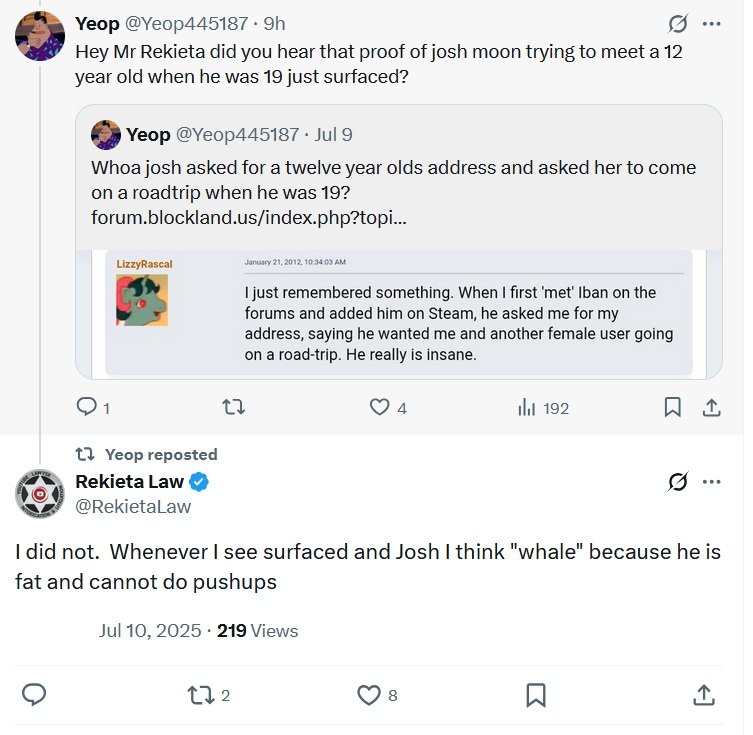Open forum.blockland.us link in quoted tweet
This screenshot has width=753, height=735.
249,215
